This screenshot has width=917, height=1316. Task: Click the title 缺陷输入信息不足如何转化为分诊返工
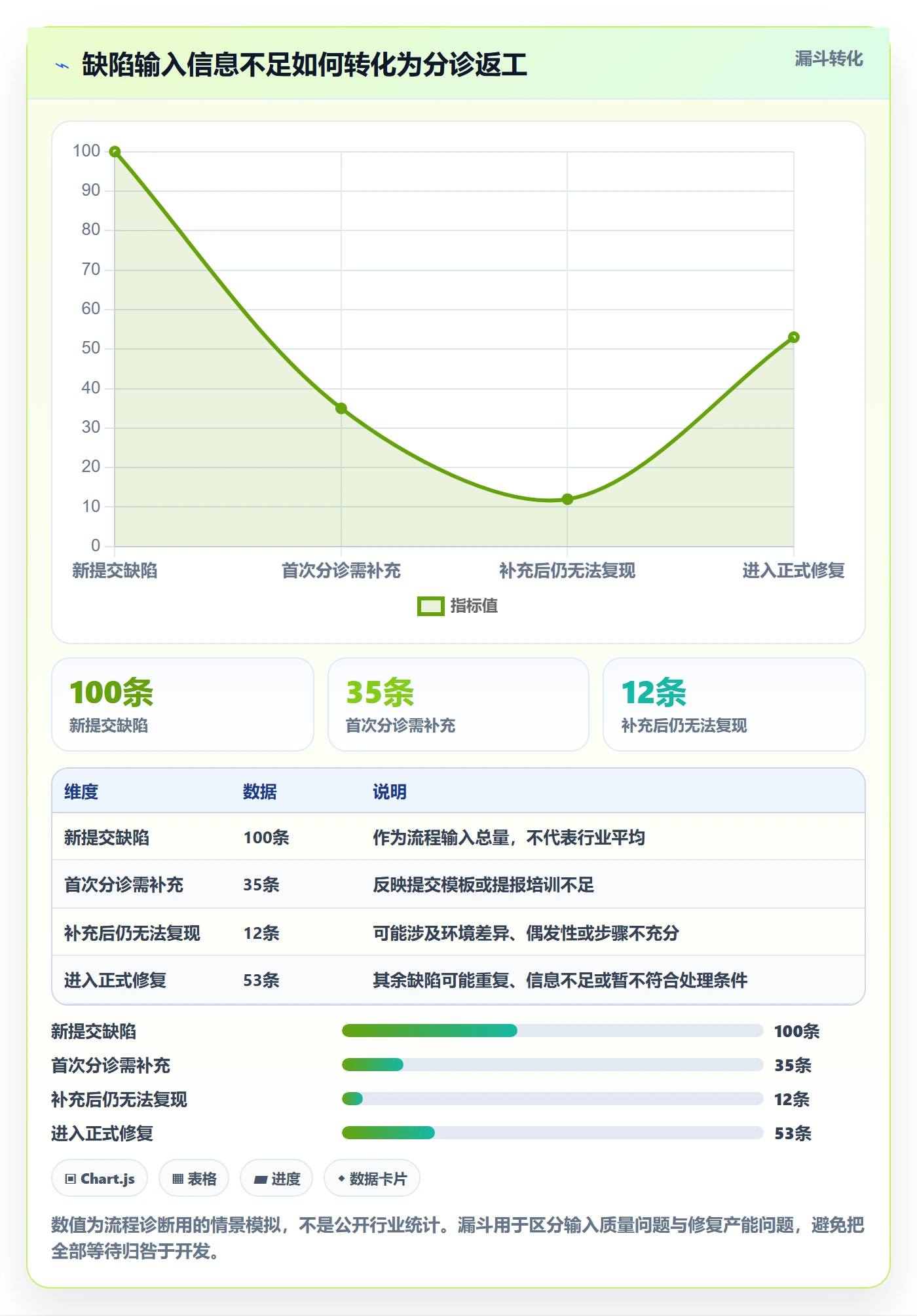coord(305,65)
